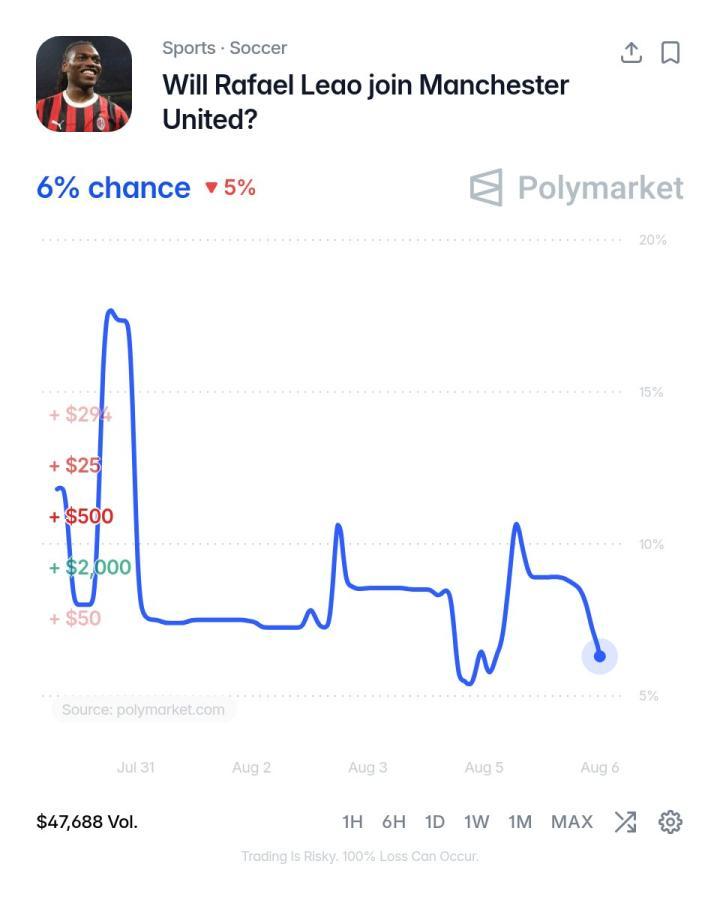720x900 pixels.
Task: Click the red 5% change indicator
Action: click(230, 187)
